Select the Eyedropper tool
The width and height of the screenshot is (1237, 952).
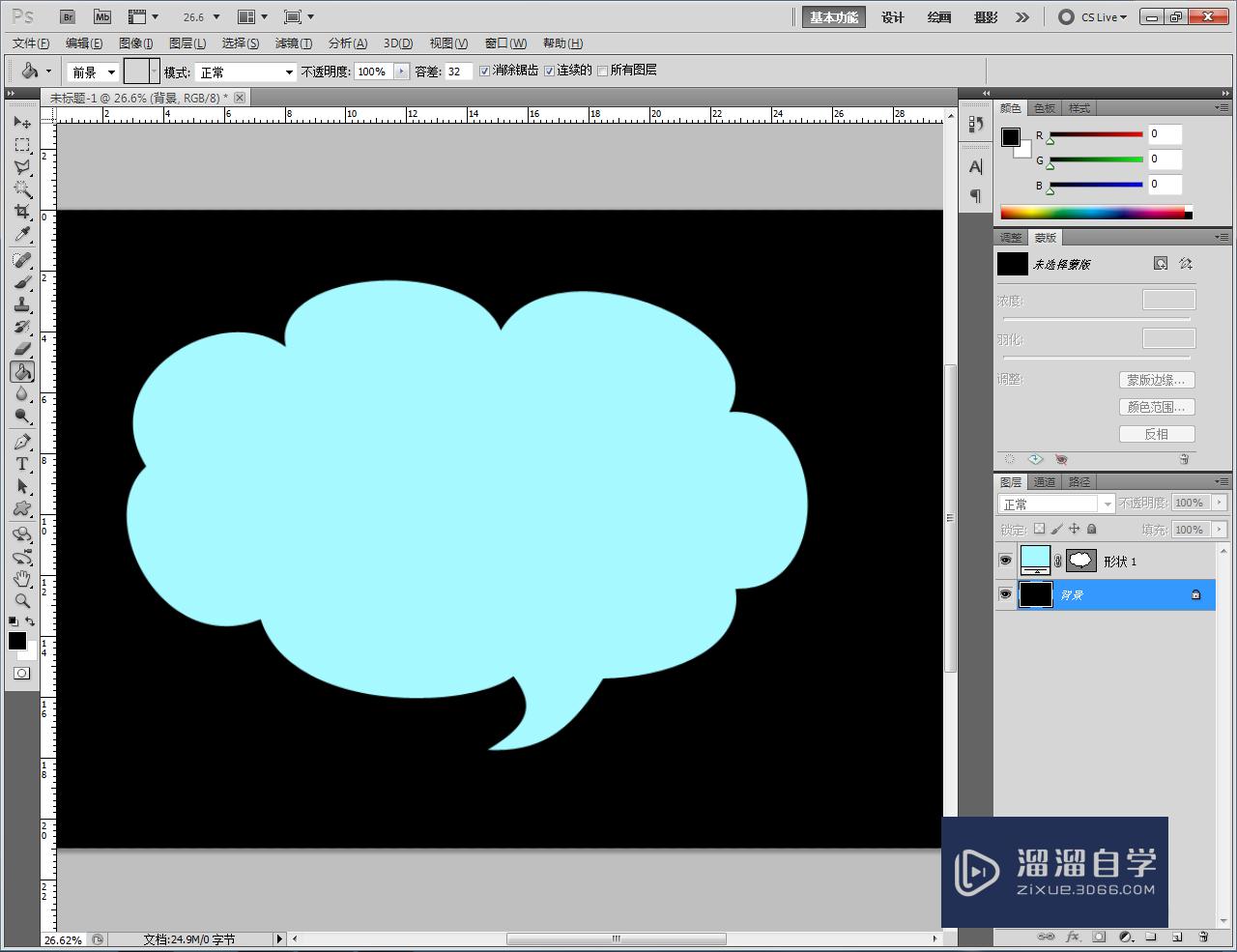[22, 234]
